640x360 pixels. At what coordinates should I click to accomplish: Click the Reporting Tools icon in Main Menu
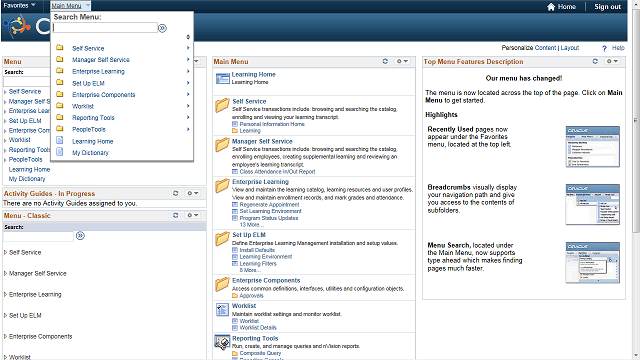pyautogui.click(x=222, y=342)
